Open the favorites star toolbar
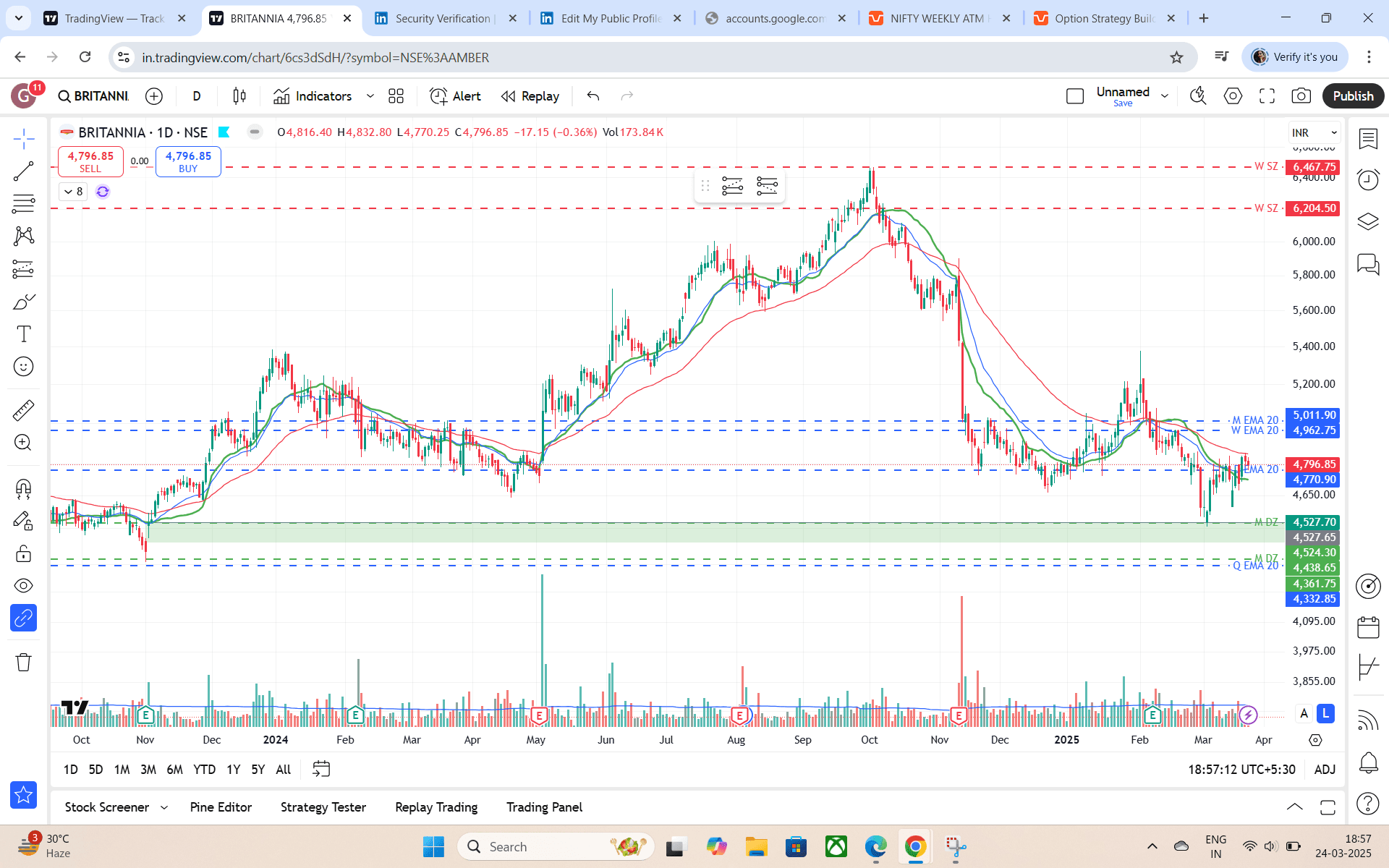 pyautogui.click(x=24, y=795)
